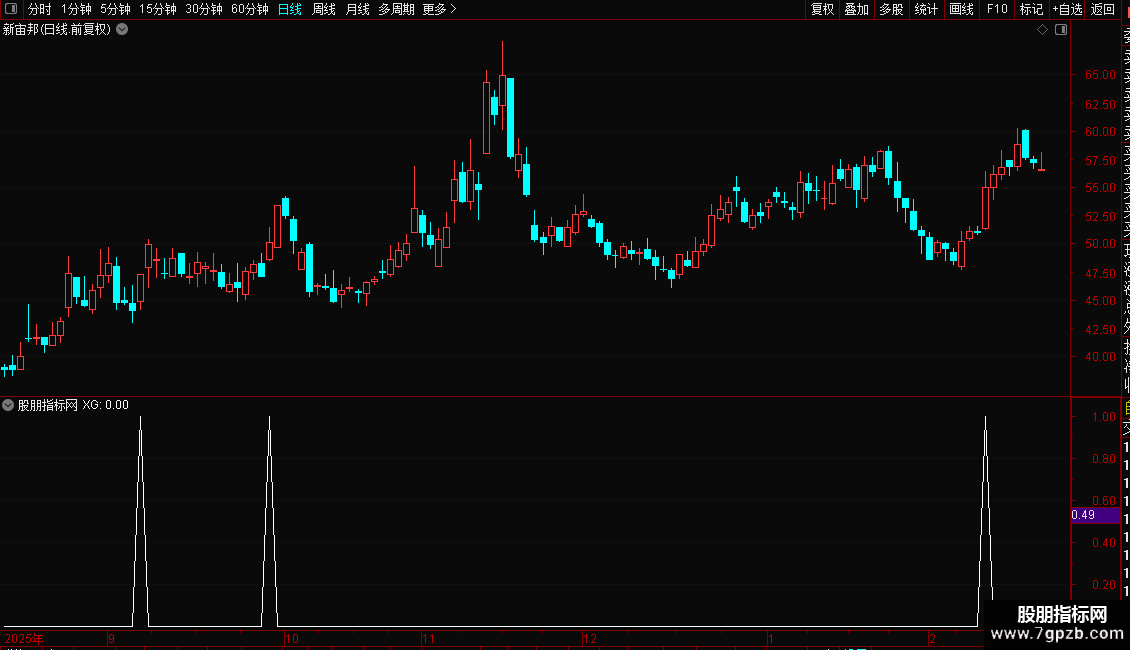Toggle the right side panel icon
This screenshot has width=1130, height=650.
click(x=1061, y=30)
